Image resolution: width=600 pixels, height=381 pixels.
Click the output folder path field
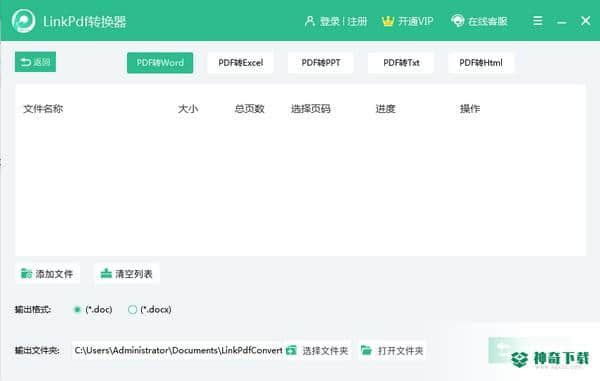point(178,350)
